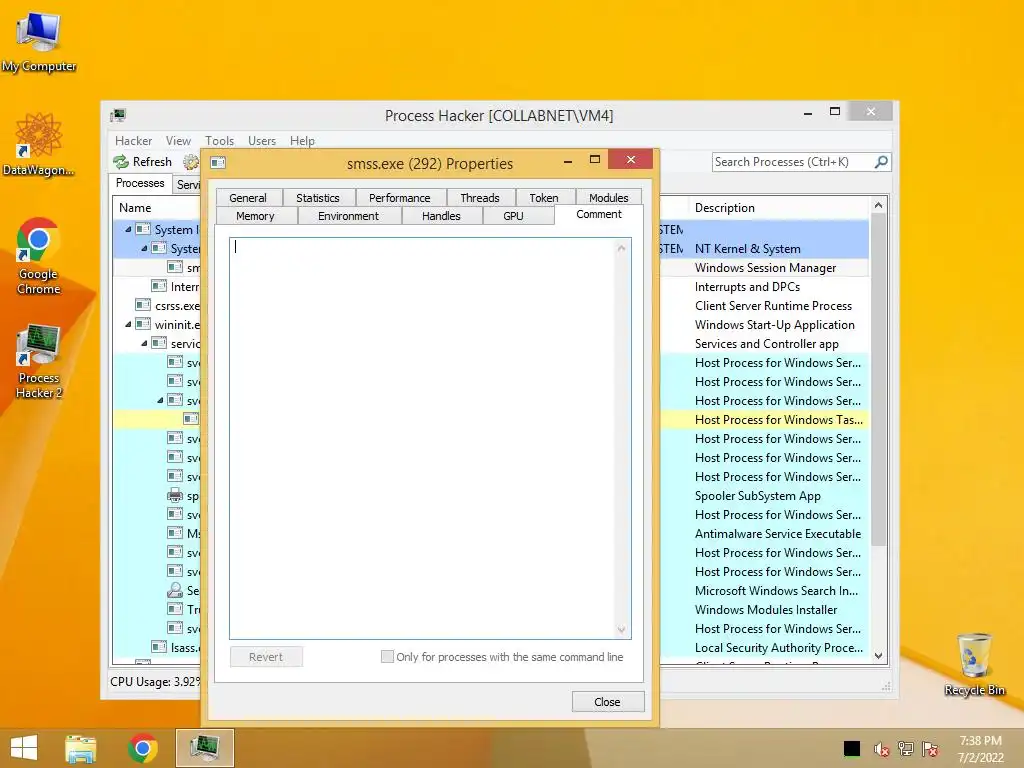Click the process list vertical scrollbar thumb

click(x=878, y=380)
